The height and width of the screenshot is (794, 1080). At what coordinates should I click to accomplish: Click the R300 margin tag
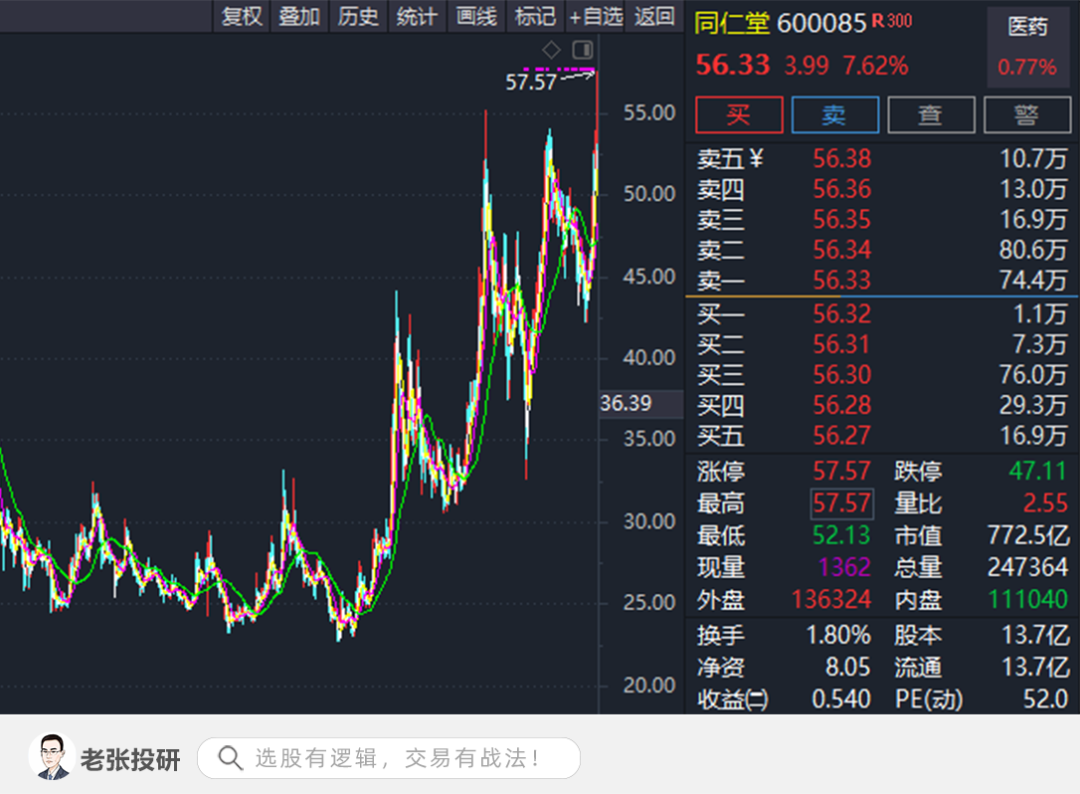click(x=892, y=21)
